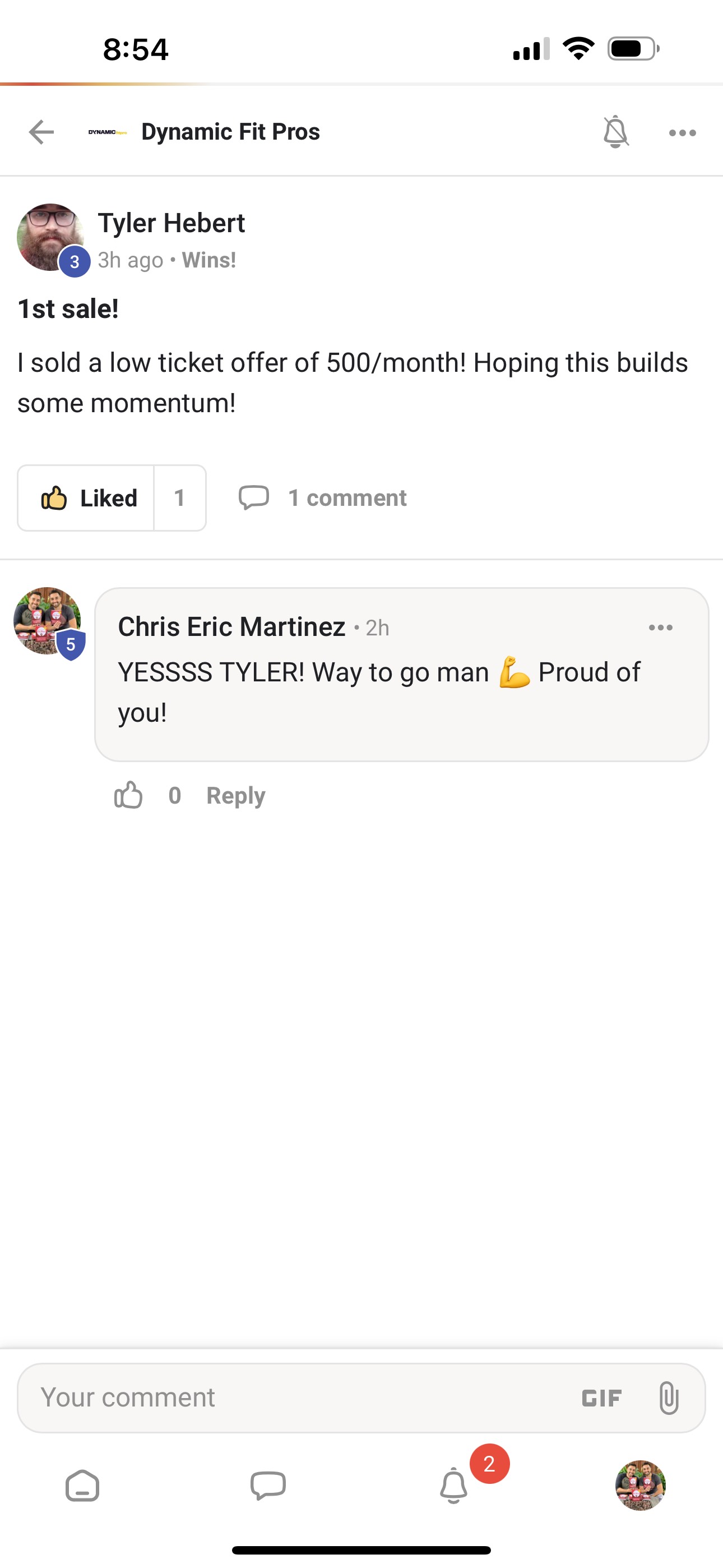Image resolution: width=723 pixels, height=1568 pixels.
Task: Focus the Your comment input field
Action: click(292, 1398)
